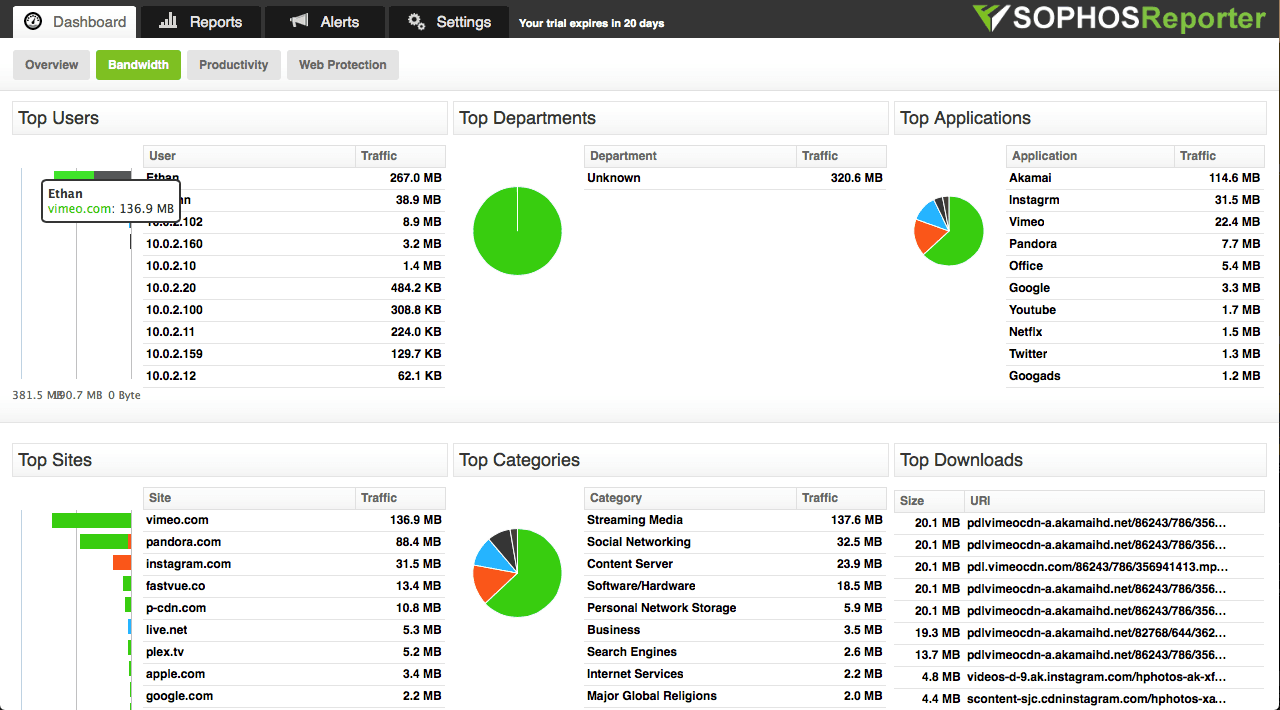1280x710 pixels.
Task: Select Netflix in Top Applications
Action: point(1135,332)
